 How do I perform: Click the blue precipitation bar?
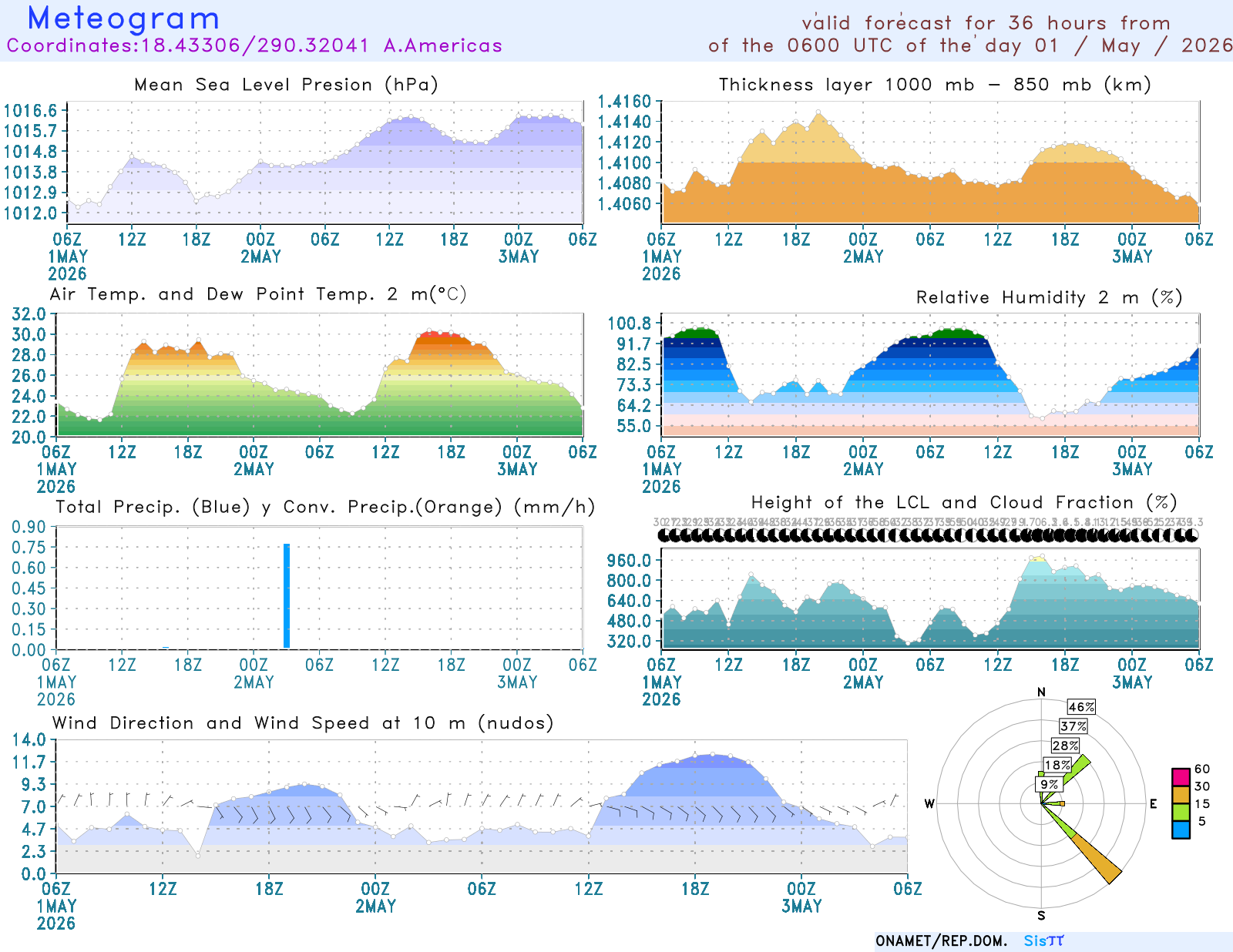click(287, 596)
